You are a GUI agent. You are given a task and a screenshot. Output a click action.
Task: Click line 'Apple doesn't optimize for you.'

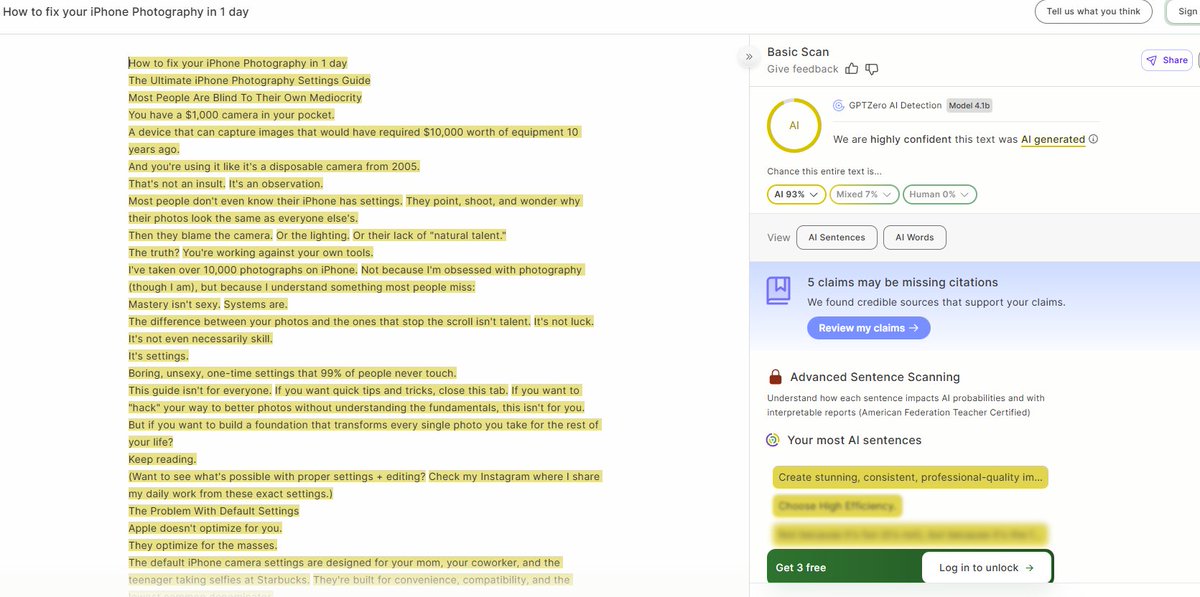tap(205, 528)
